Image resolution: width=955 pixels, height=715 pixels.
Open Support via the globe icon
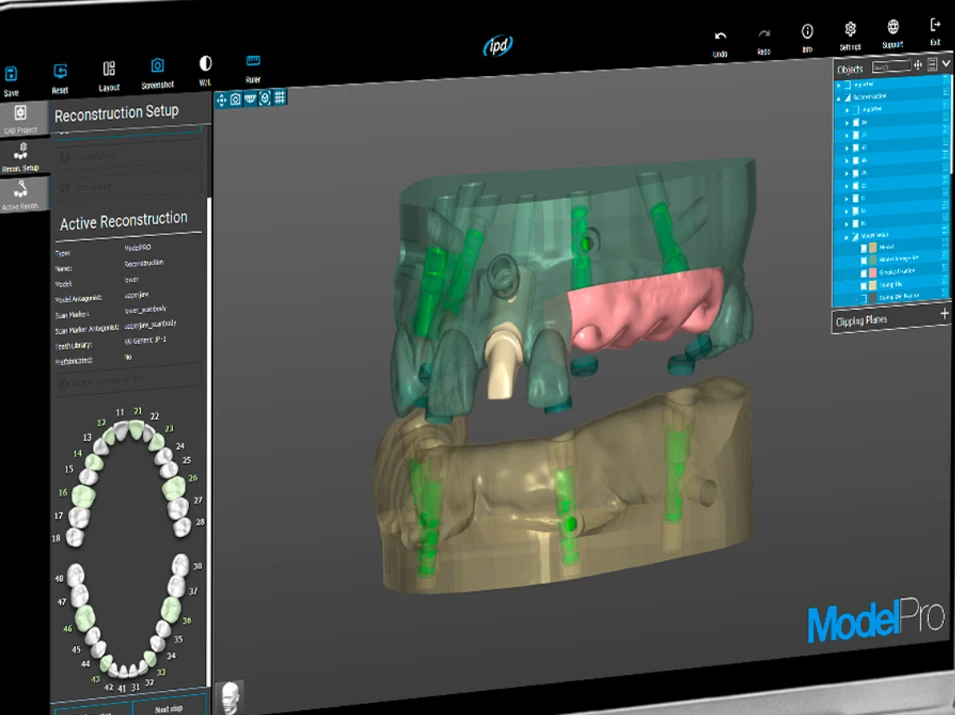pyautogui.click(x=893, y=26)
